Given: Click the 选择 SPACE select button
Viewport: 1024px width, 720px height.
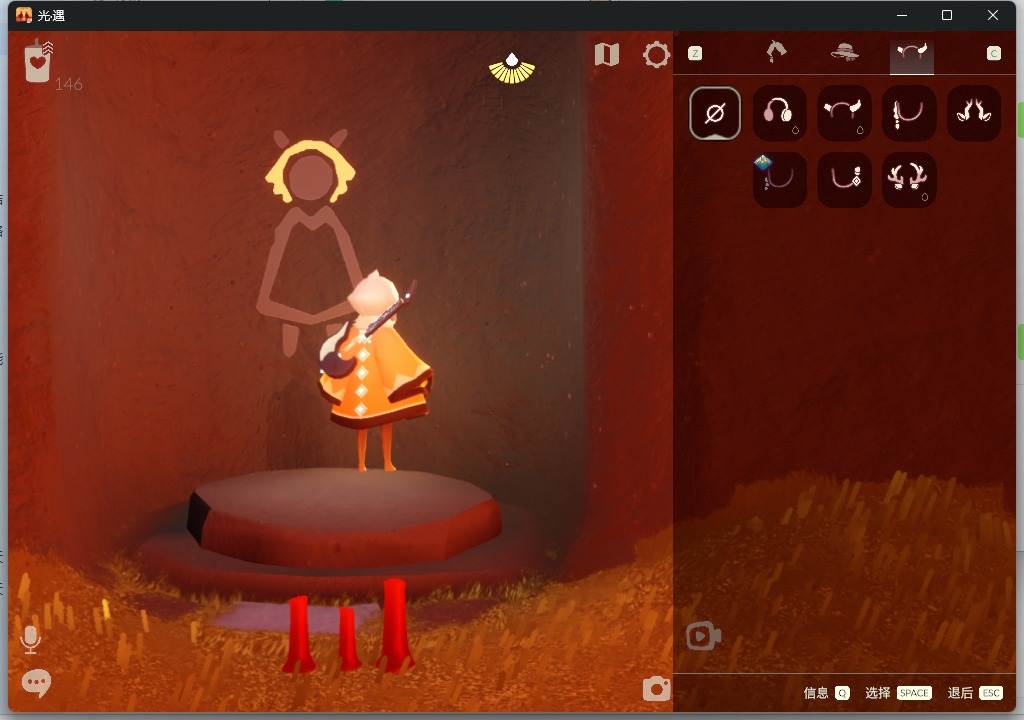Looking at the screenshot, I should point(898,693).
